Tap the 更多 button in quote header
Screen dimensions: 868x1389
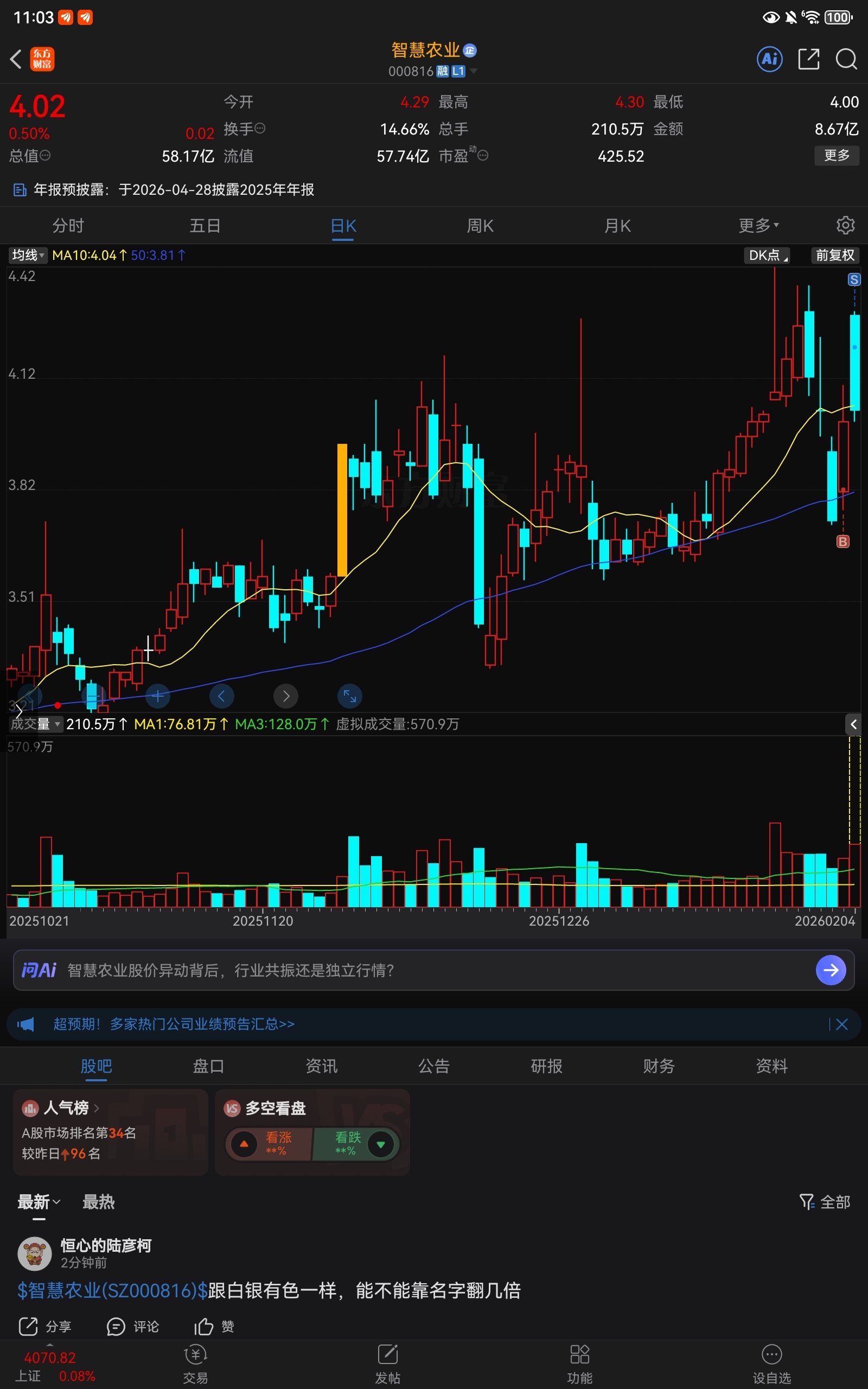(x=837, y=155)
